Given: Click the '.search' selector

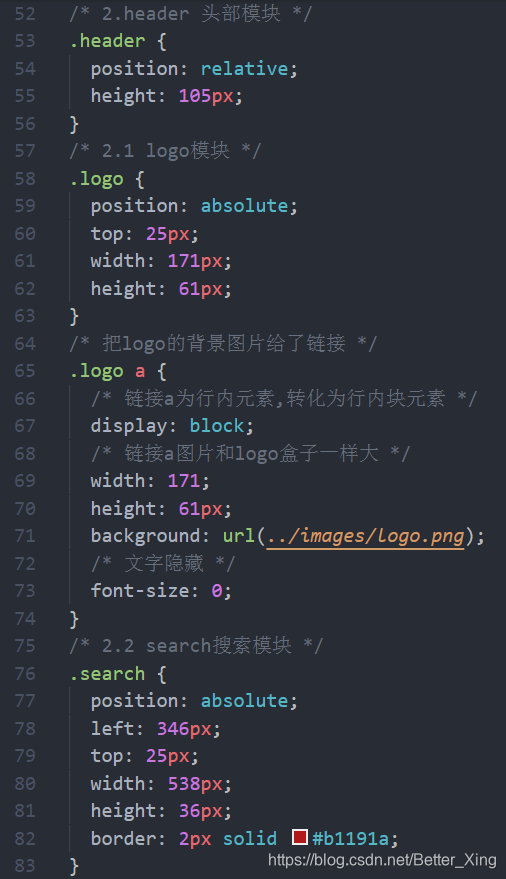Looking at the screenshot, I should click(107, 673).
